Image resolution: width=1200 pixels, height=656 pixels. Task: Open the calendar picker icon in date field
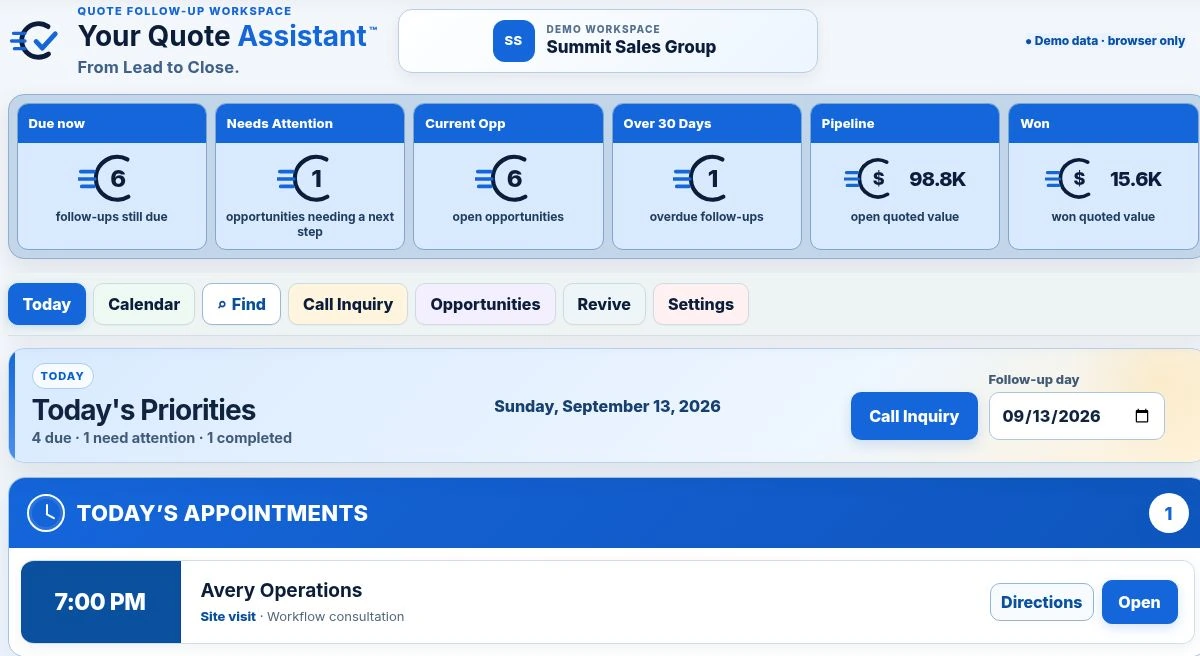click(x=1142, y=416)
